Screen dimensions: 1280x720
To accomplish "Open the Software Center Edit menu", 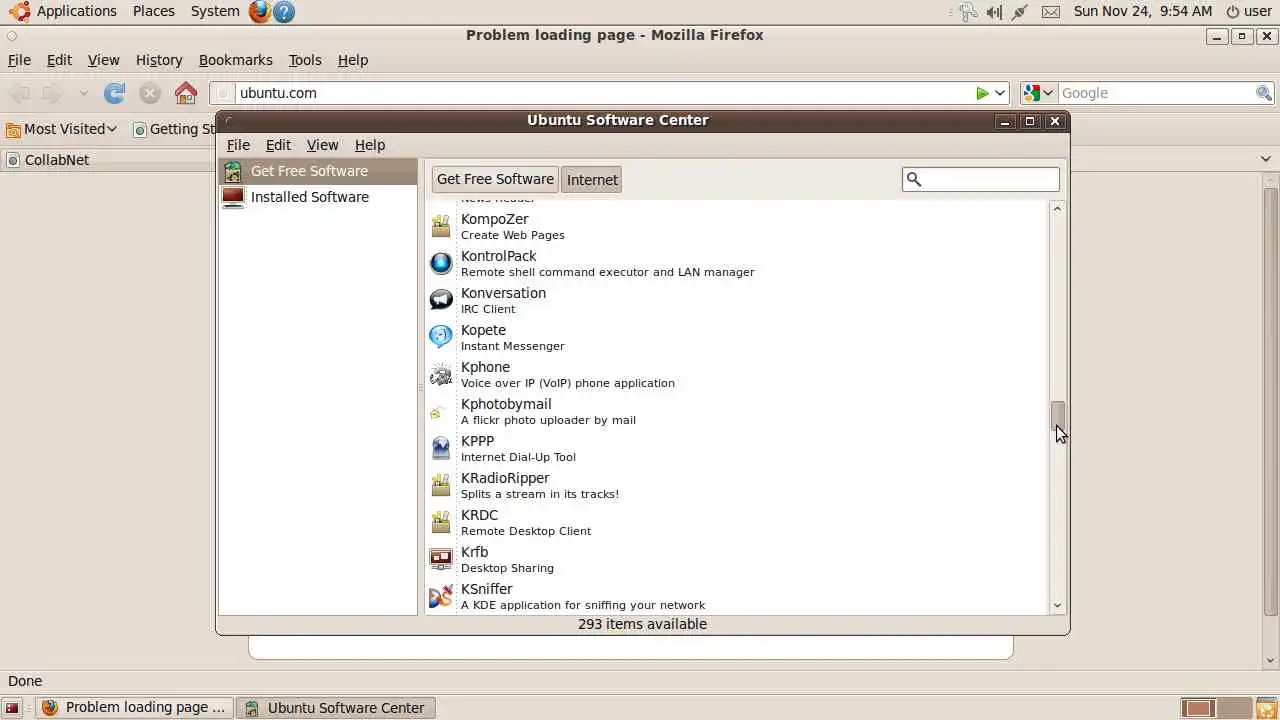I will (278, 145).
